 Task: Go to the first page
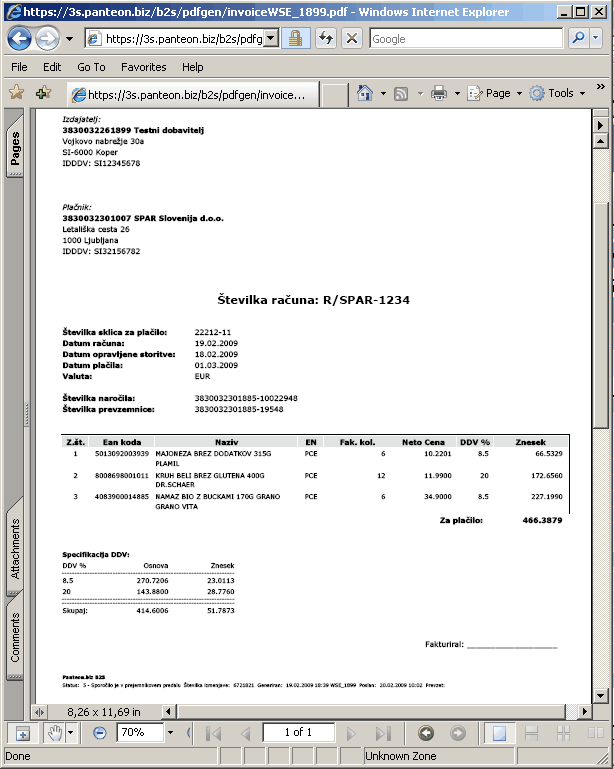coord(213,734)
